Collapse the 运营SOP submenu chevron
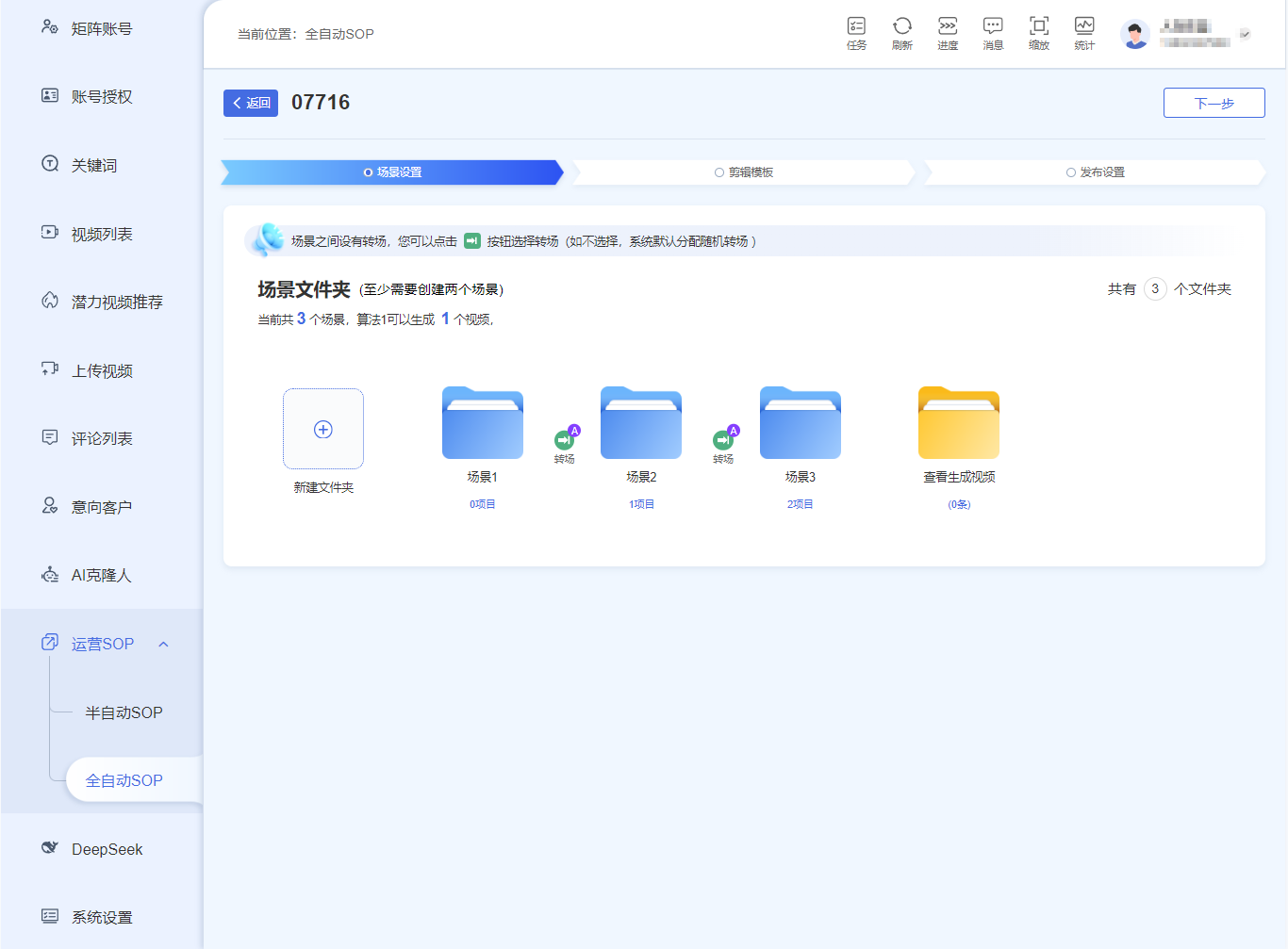This screenshot has height=949, width=1288. click(163, 645)
